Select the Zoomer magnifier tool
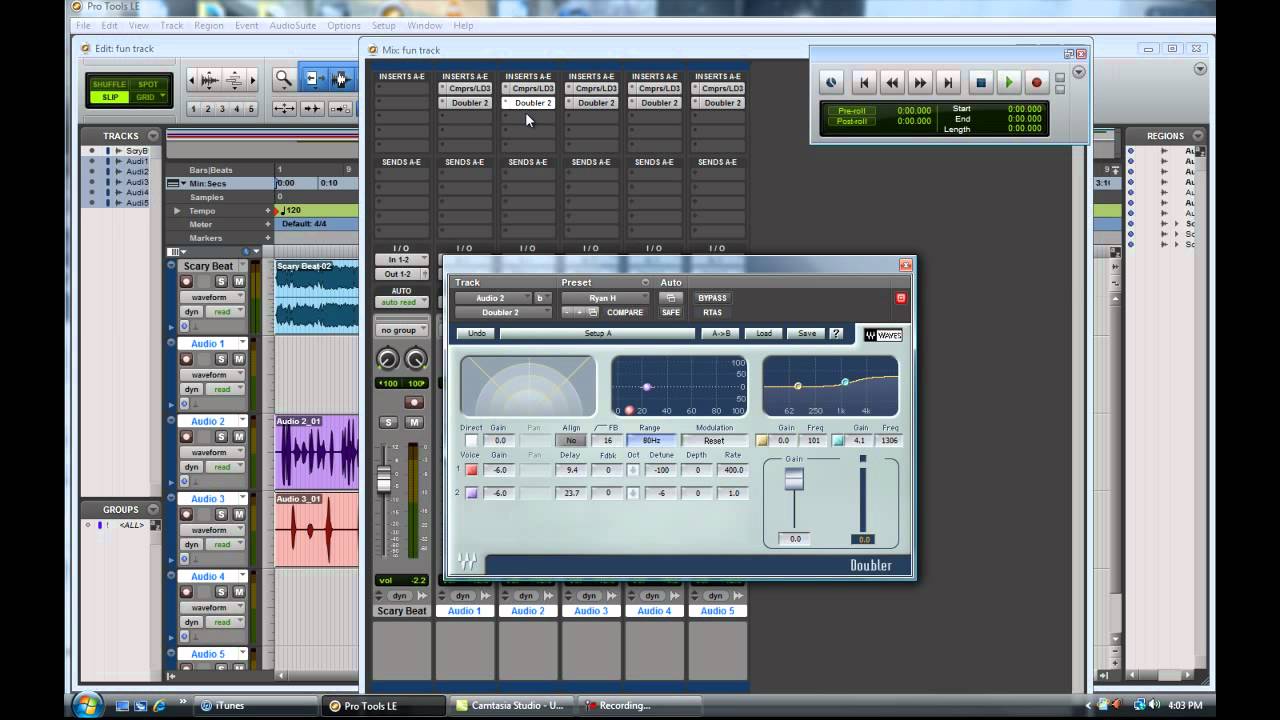Image resolution: width=1280 pixels, height=720 pixels. click(x=283, y=80)
